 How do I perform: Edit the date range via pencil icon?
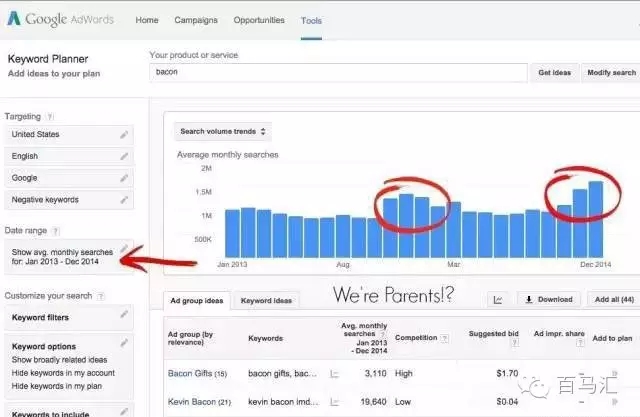pos(123,248)
